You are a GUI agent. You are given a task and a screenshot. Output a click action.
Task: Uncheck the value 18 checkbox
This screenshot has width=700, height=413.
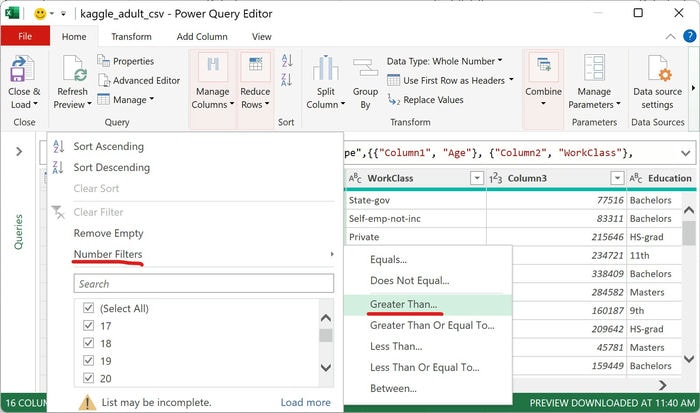(88, 343)
